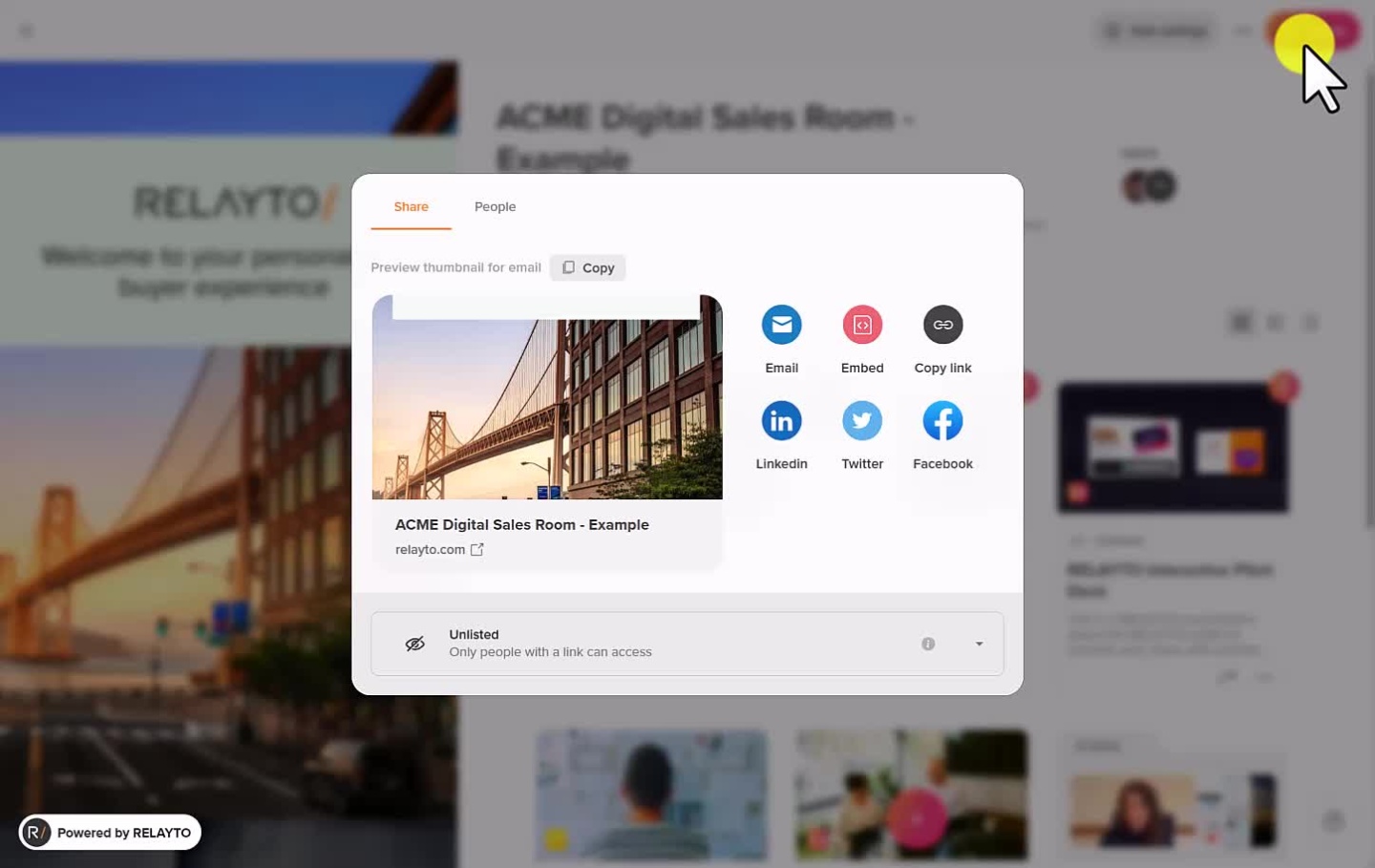The height and width of the screenshot is (868, 1375).
Task: Switch to the People tab
Action: click(495, 207)
